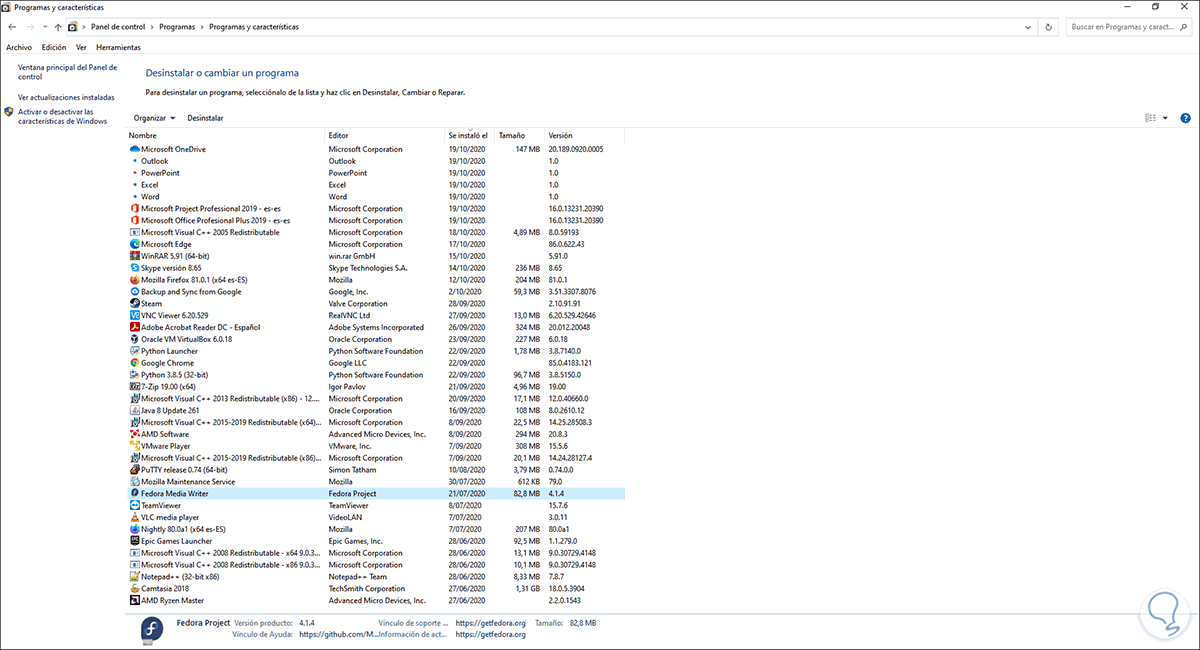Click the AMD Software icon
This screenshot has width=1200, height=650.
[x=134, y=434]
